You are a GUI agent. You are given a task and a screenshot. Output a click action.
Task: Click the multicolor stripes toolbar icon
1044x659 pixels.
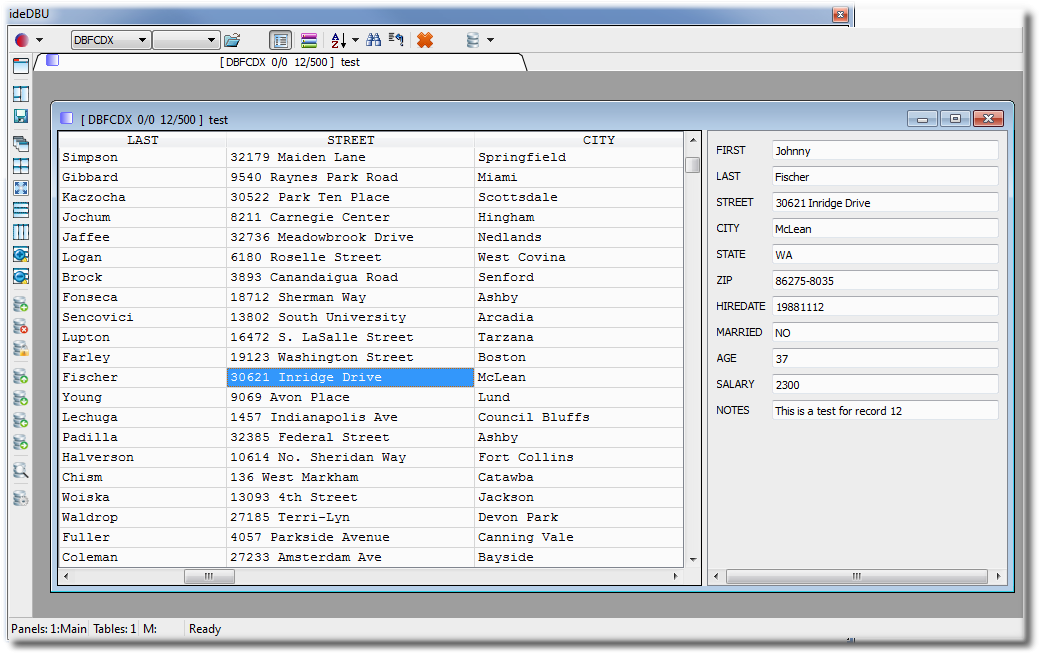(x=309, y=40)
